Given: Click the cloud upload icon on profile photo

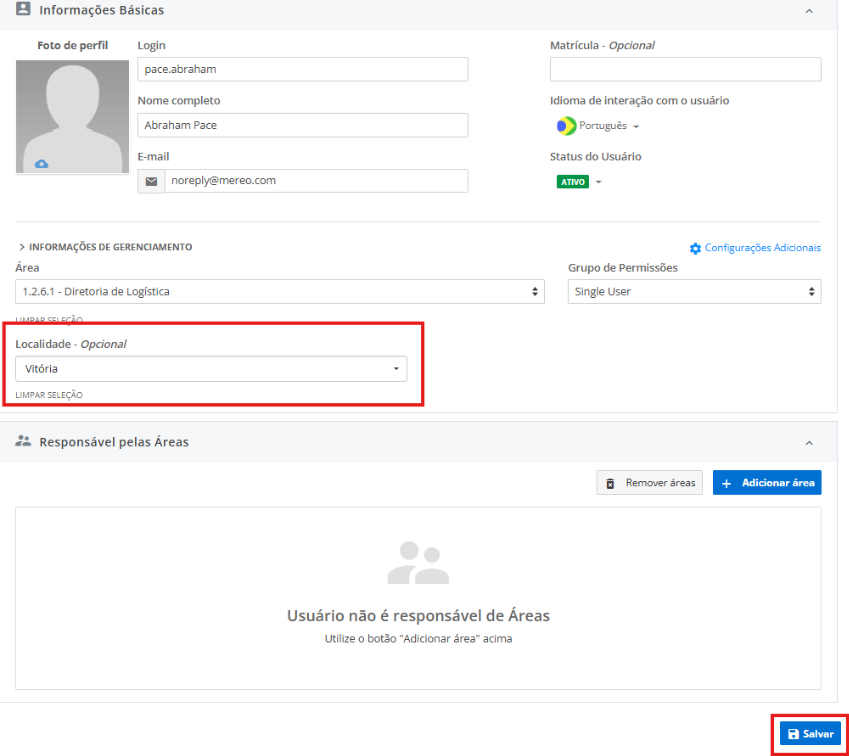Looking at the screenshot, I should pyautogui.click(x=41, y=164).
